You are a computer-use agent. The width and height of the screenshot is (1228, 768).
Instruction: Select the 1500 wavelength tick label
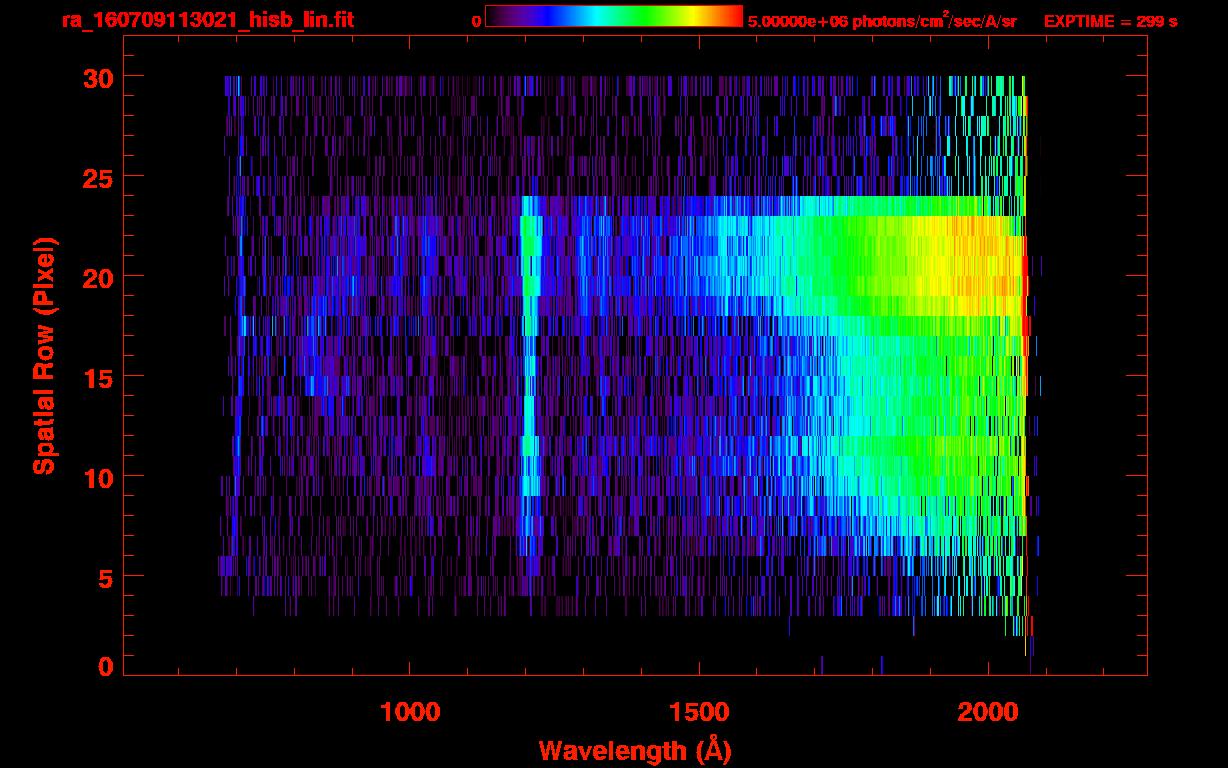(x=699, y=712)
